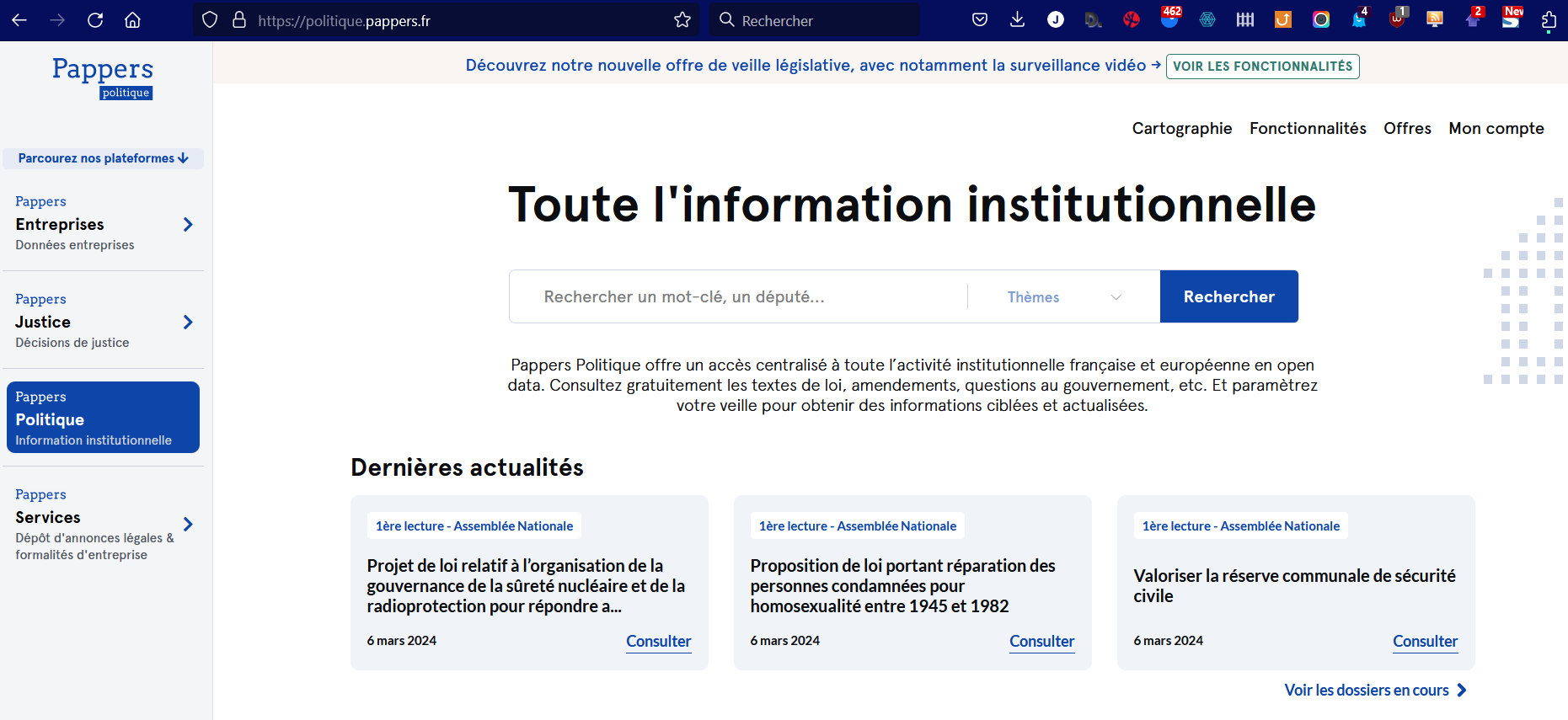Select Pappers Politique platform
Image resolution: width=1568 pixels, height=720 pixels.
[103, 418]
